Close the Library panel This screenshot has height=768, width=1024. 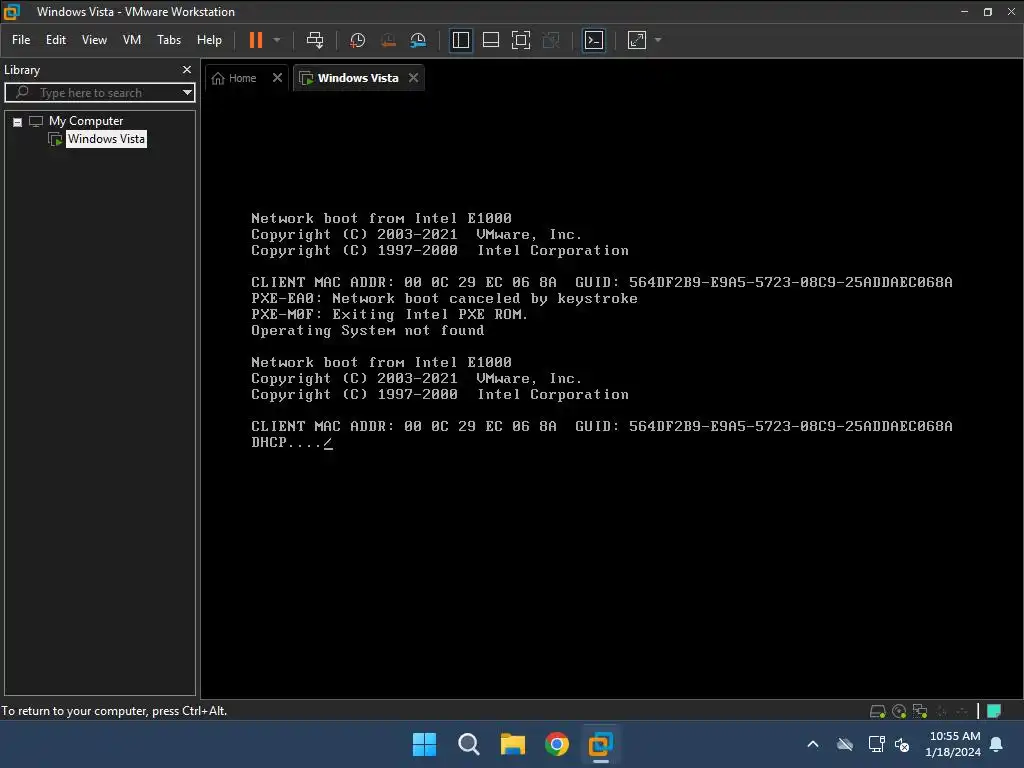187,69
